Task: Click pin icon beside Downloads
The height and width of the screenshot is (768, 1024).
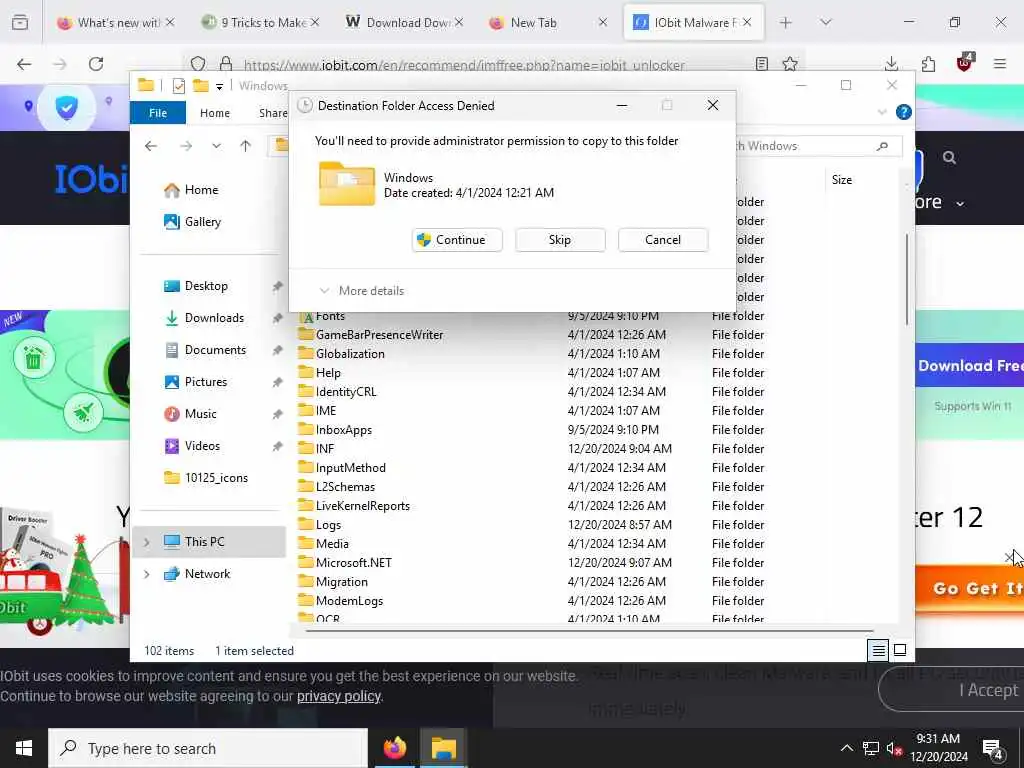Action: point(277,317)
